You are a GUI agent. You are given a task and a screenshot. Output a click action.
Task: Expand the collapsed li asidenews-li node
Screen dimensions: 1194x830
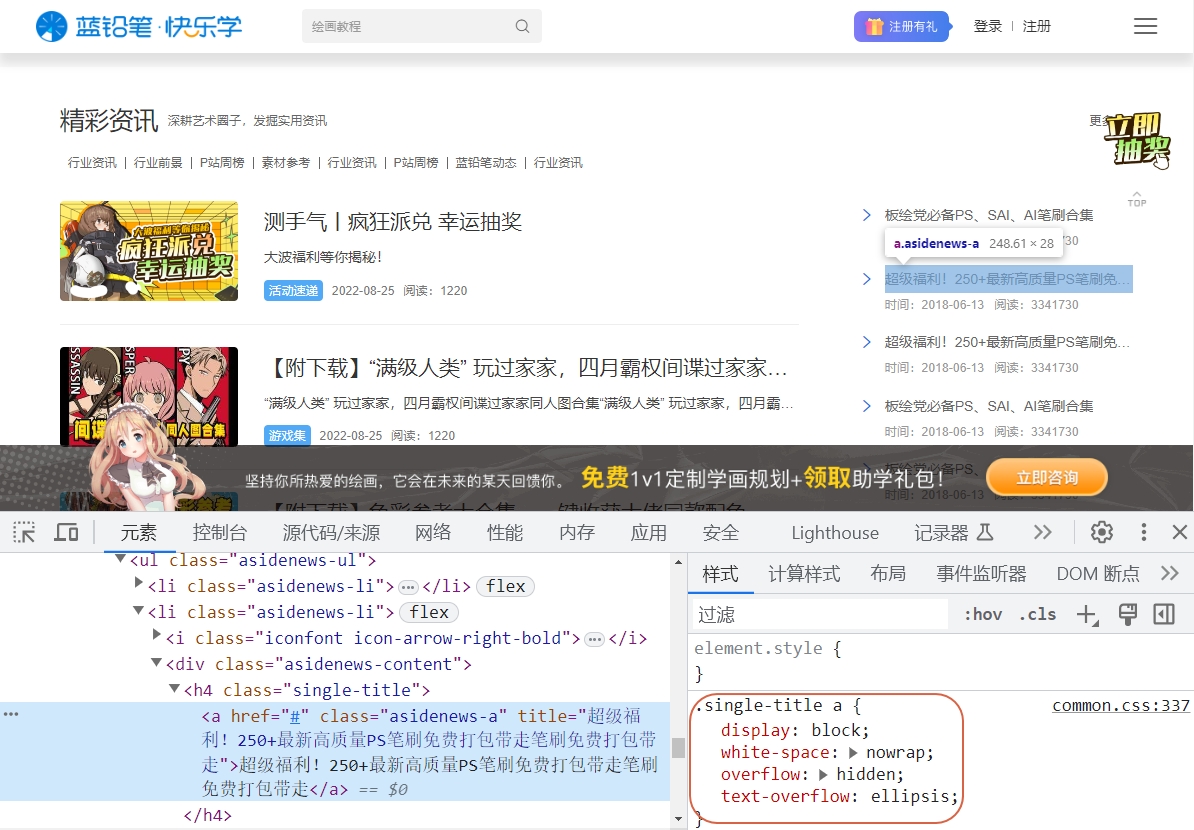coord(138,583)
